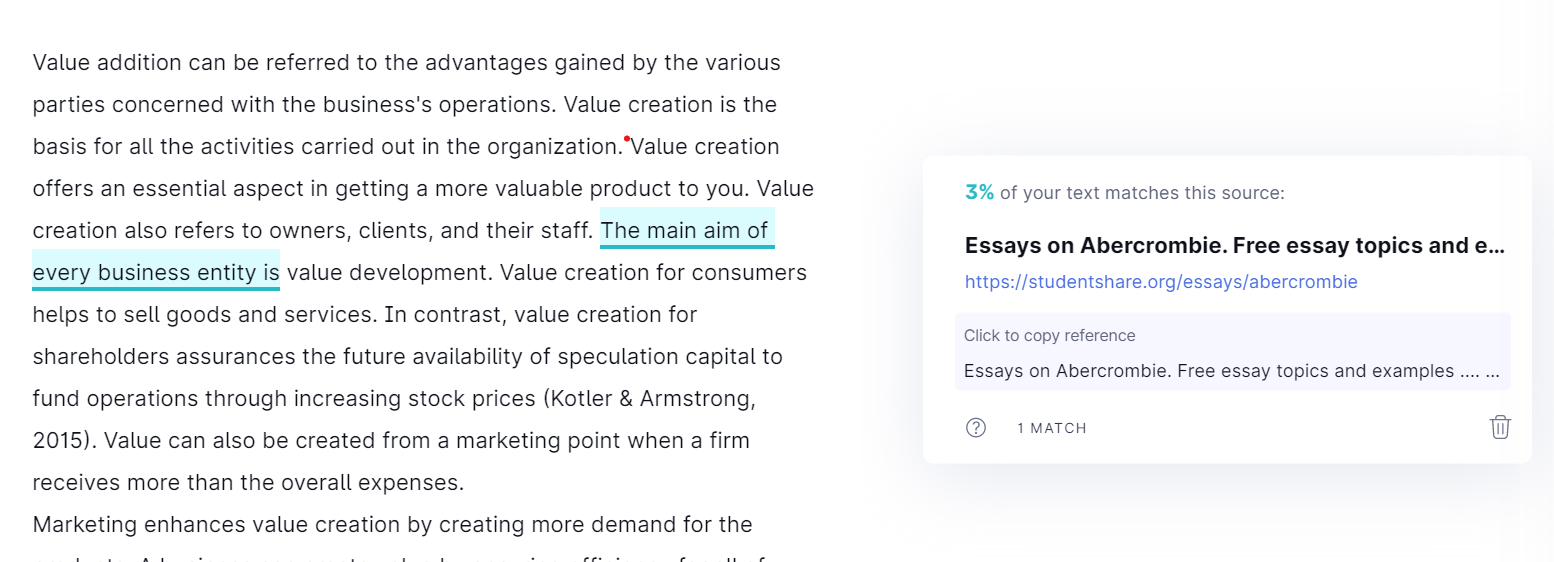Click the line starting 'helps to sell goods'
This screenshot has height=562, width=1554.
[365, 315]
